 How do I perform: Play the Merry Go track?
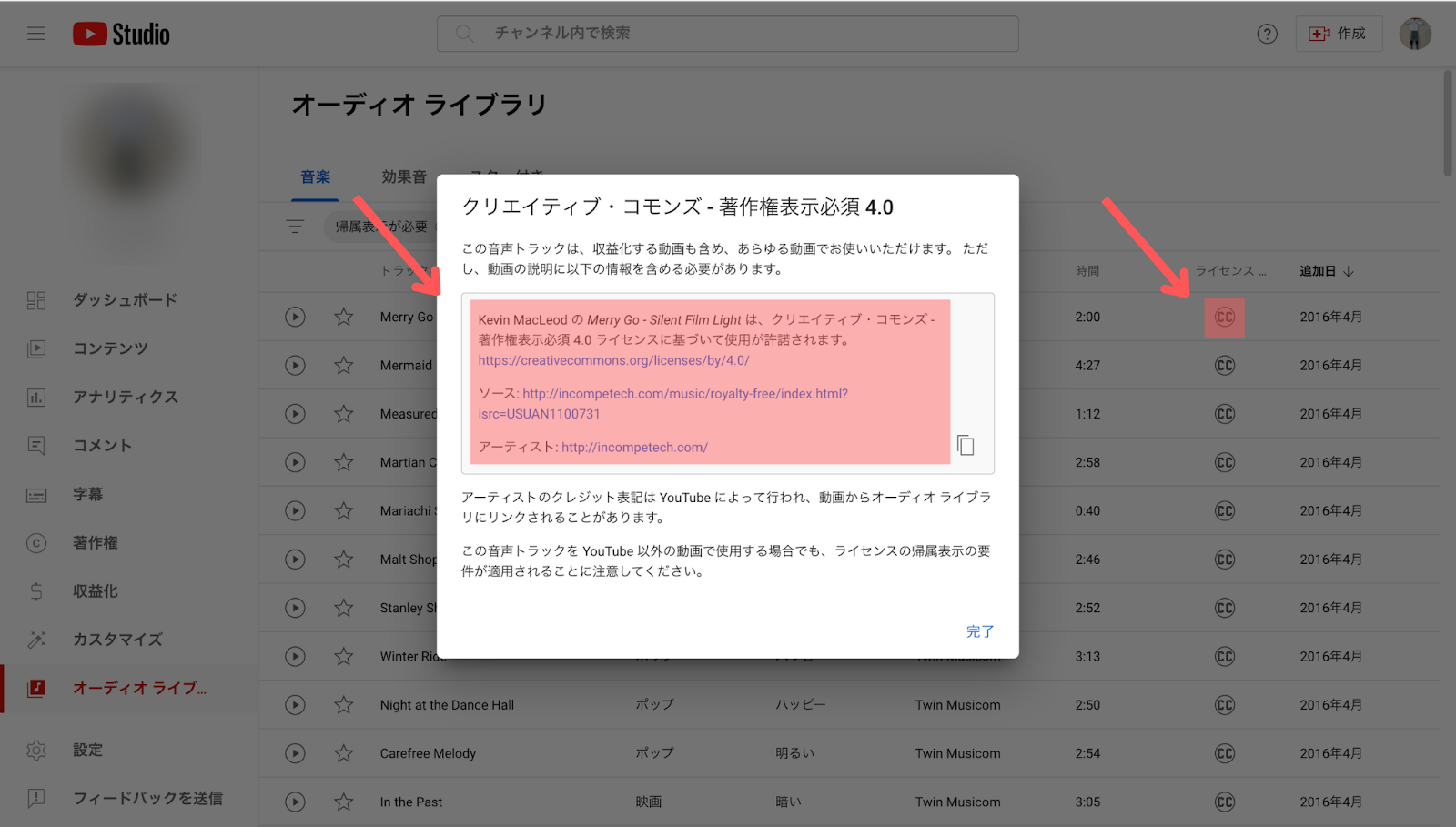coord(295,317)
